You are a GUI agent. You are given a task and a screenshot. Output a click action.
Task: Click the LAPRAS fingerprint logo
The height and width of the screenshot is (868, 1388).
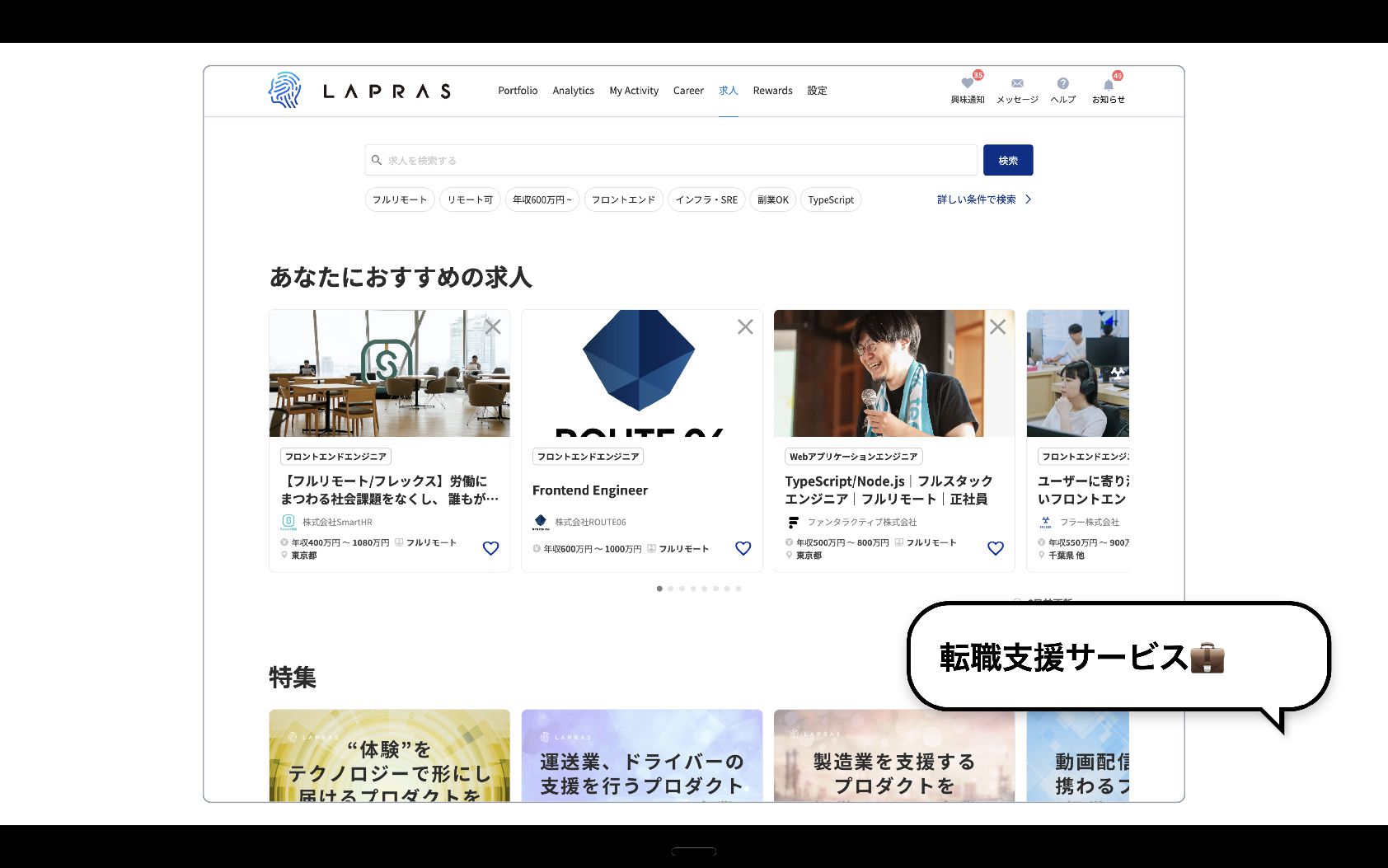click(x=284, y=91)
